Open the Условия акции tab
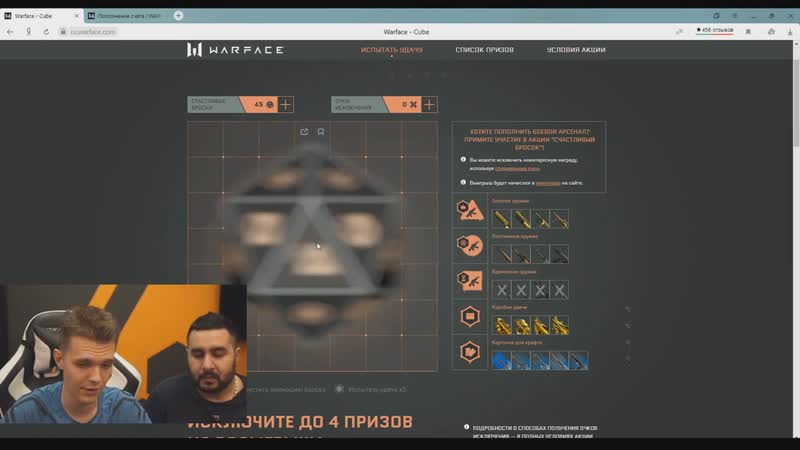This screenshot has width=800, height=450. point(576,50)
